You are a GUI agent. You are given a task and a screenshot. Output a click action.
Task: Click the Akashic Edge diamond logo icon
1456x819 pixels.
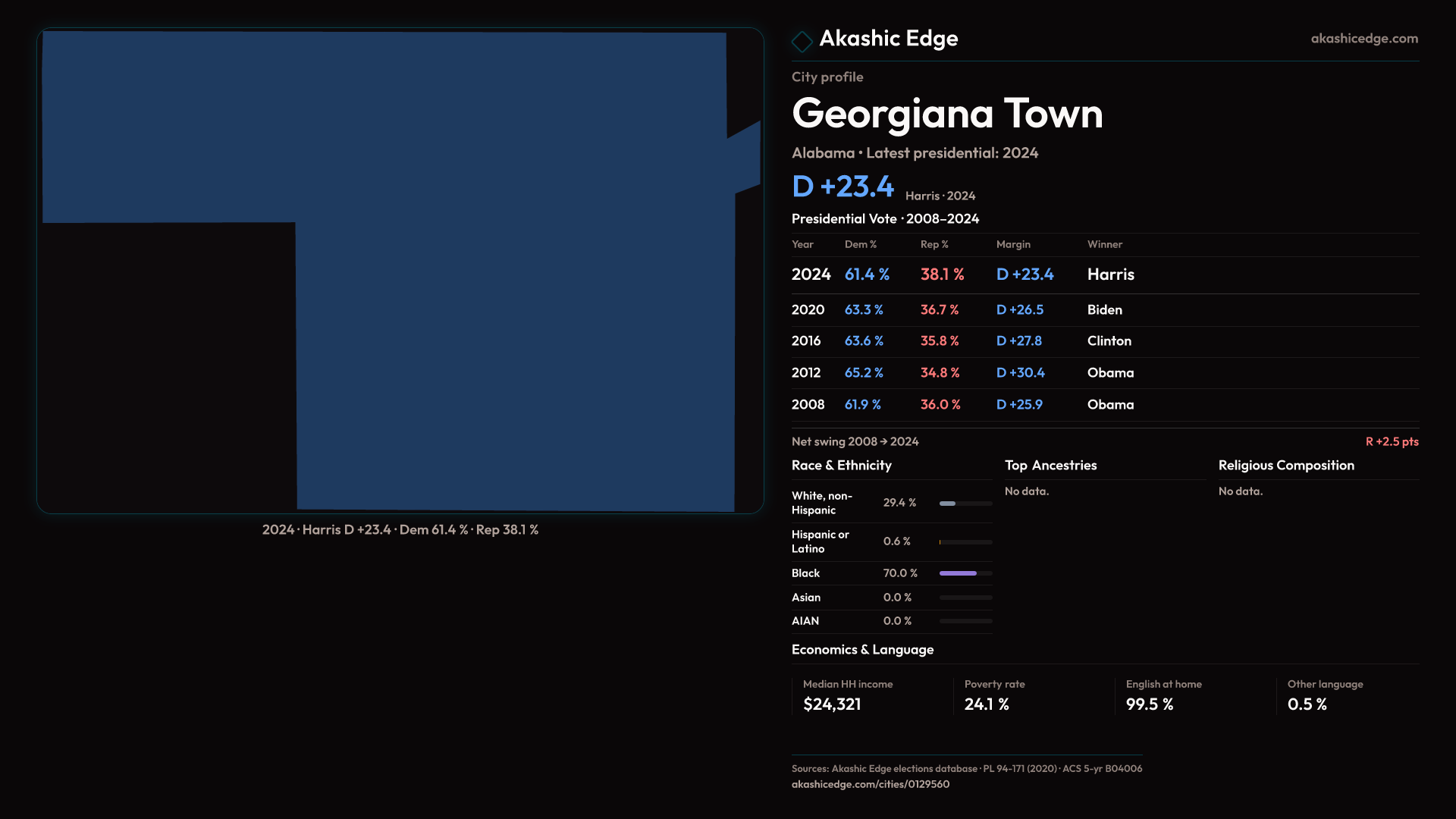[802, 41]
